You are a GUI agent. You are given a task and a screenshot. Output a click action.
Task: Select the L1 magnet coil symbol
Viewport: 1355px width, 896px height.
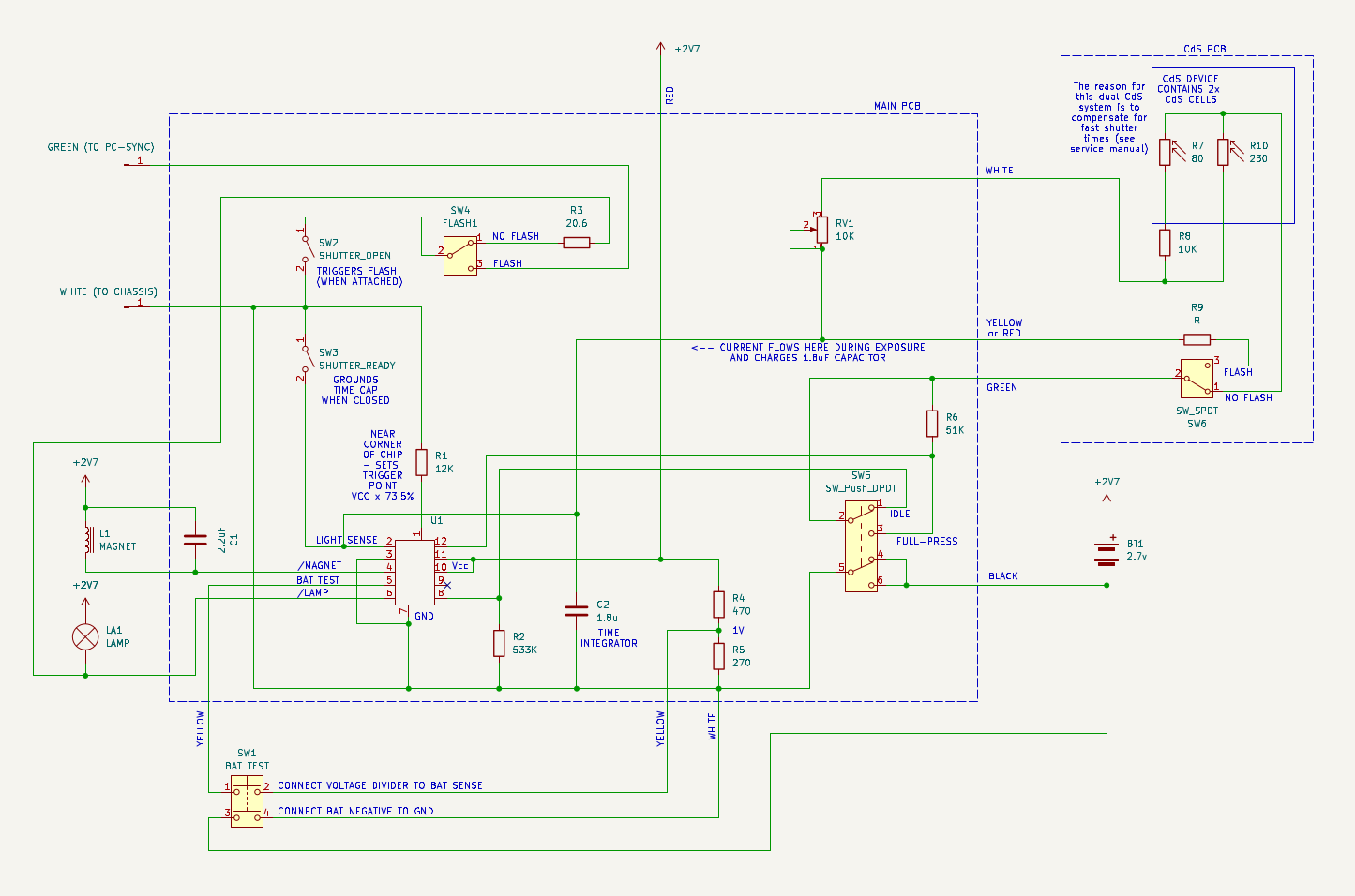click(x=88, y=540)
